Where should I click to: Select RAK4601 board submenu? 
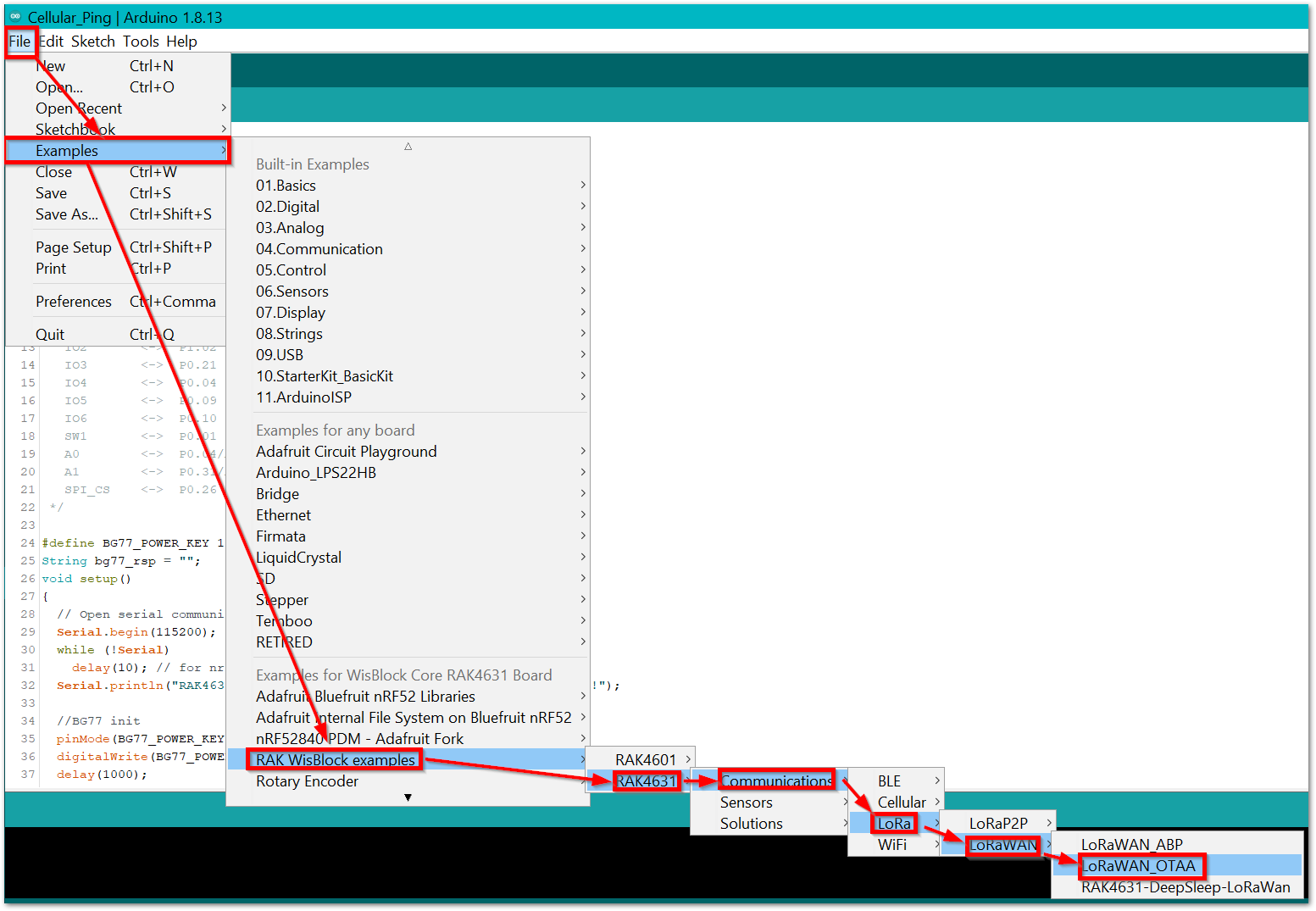coord(641,760)
